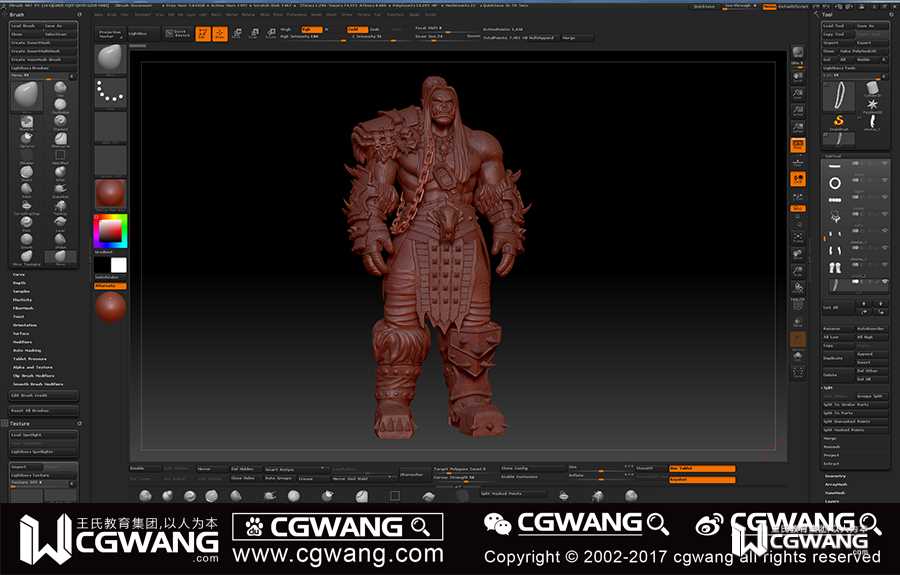Click the BPR render icon atop right shelf
The image size is (900, 575).
pos(798,53)
